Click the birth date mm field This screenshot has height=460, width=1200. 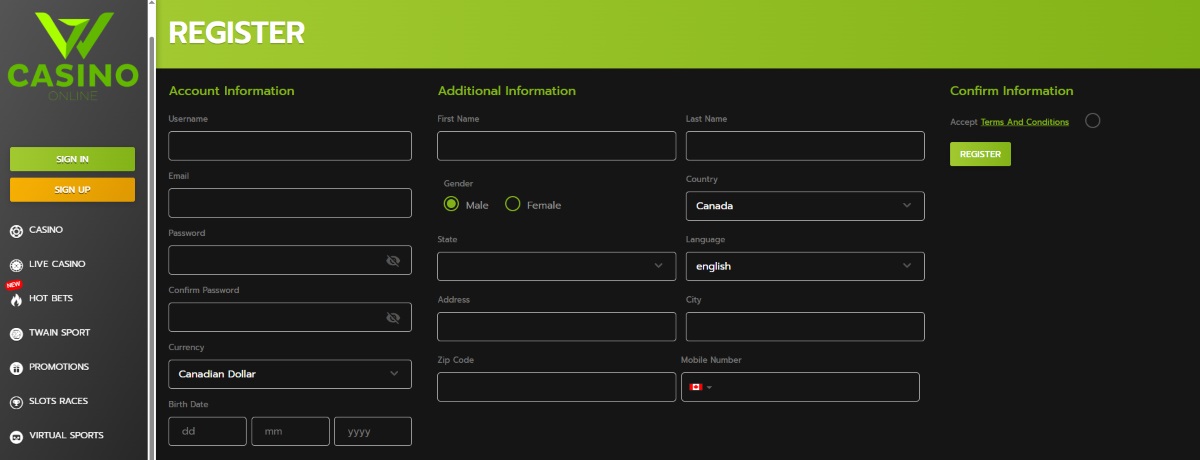[290, 431]
